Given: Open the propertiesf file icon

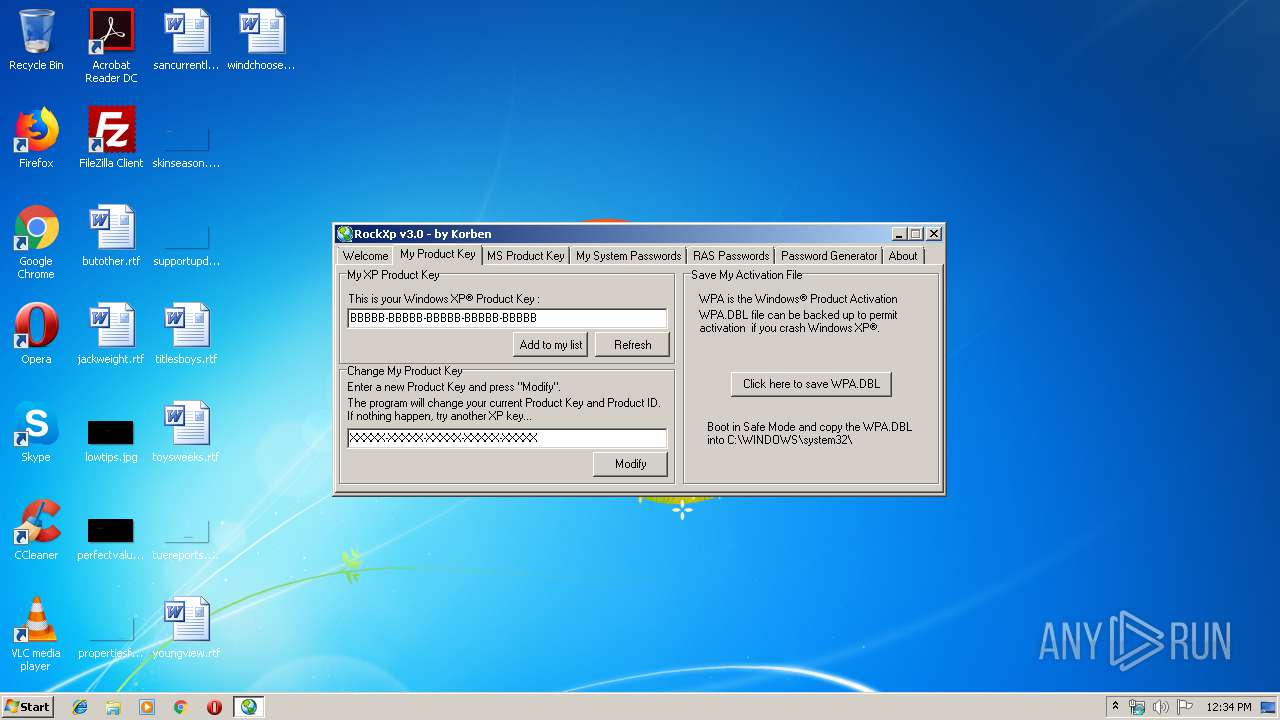Looking at the screenshot, I should point(111,636).
